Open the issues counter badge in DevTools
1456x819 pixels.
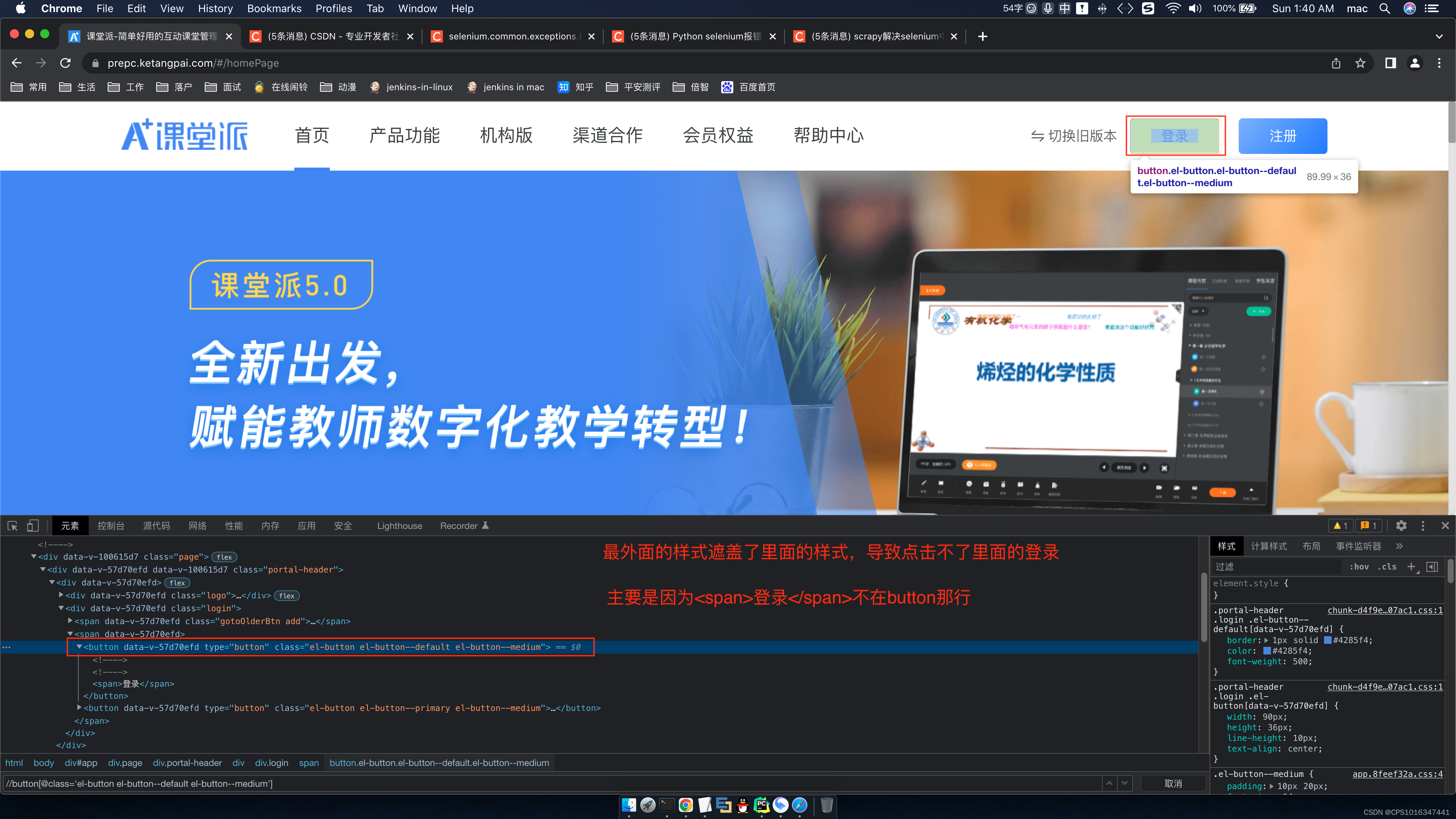[x=1368, y=526]
